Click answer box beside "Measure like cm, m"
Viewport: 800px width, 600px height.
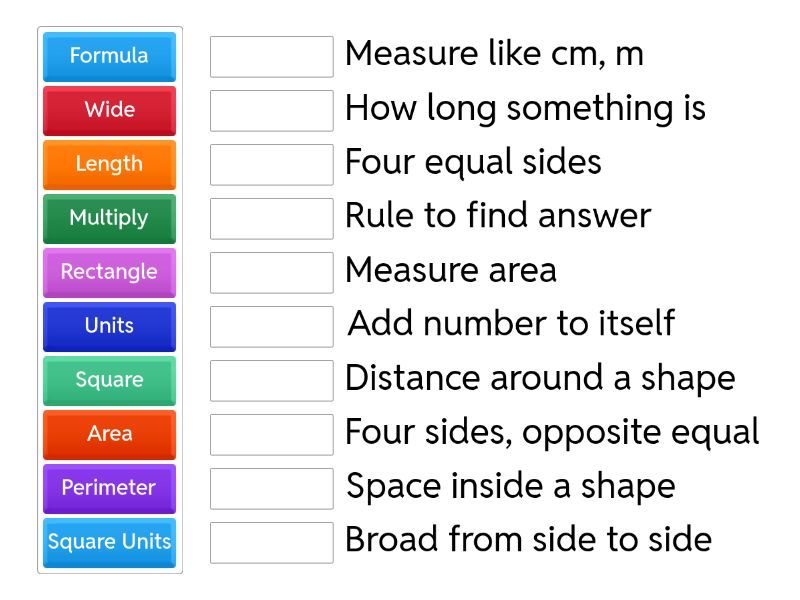tap(272, 56)
